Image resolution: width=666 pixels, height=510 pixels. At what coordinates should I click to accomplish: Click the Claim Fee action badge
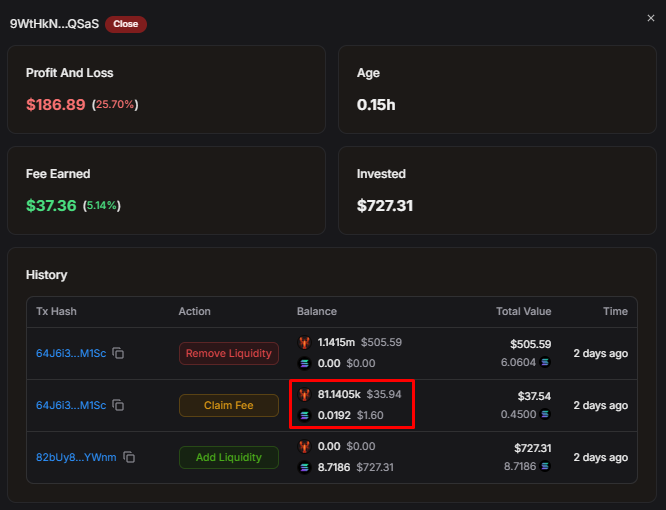pyautogui.click(x=229, y=406)
